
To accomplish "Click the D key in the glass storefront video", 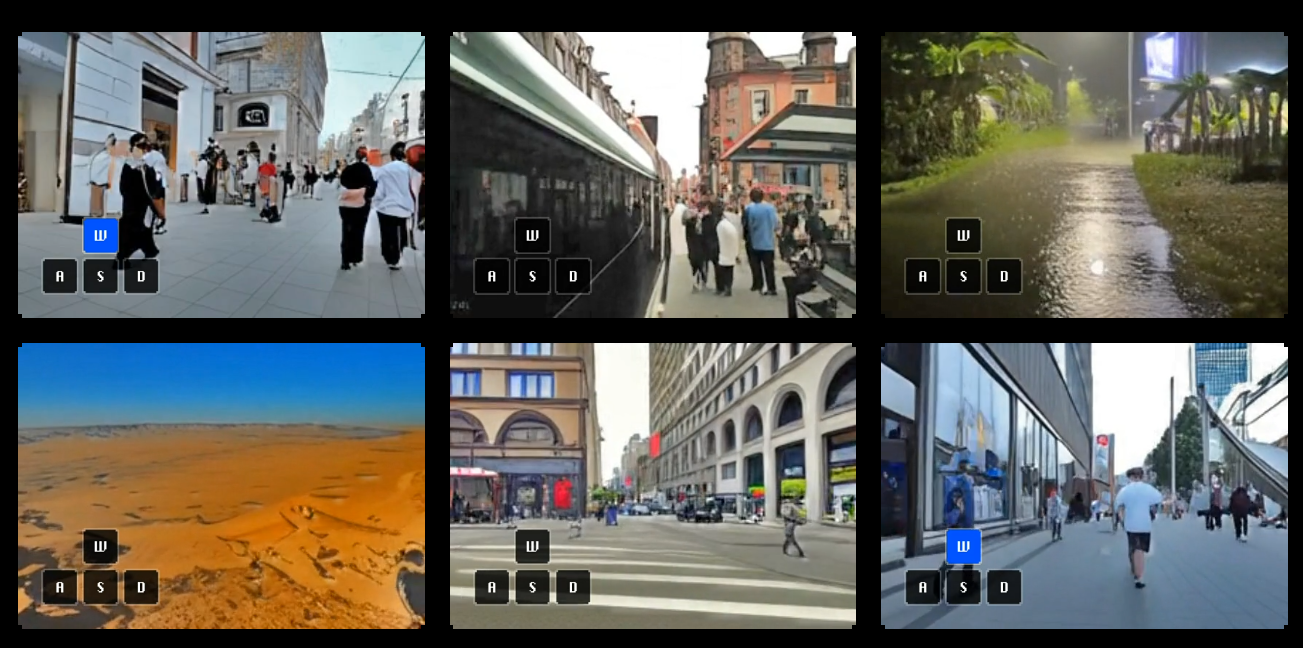I will point(1004,587).
